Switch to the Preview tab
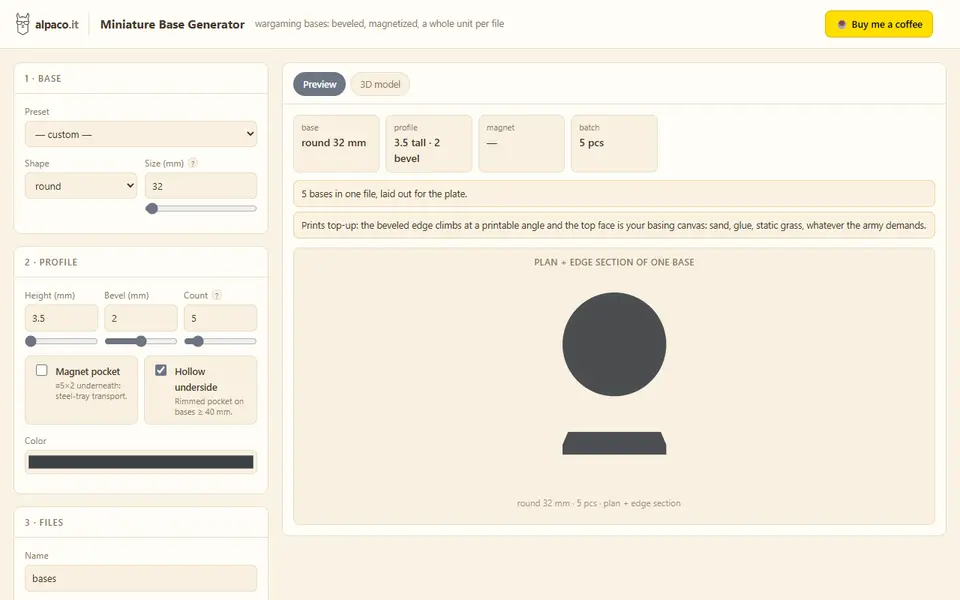 pyautogui.click(x=320, y=84)
